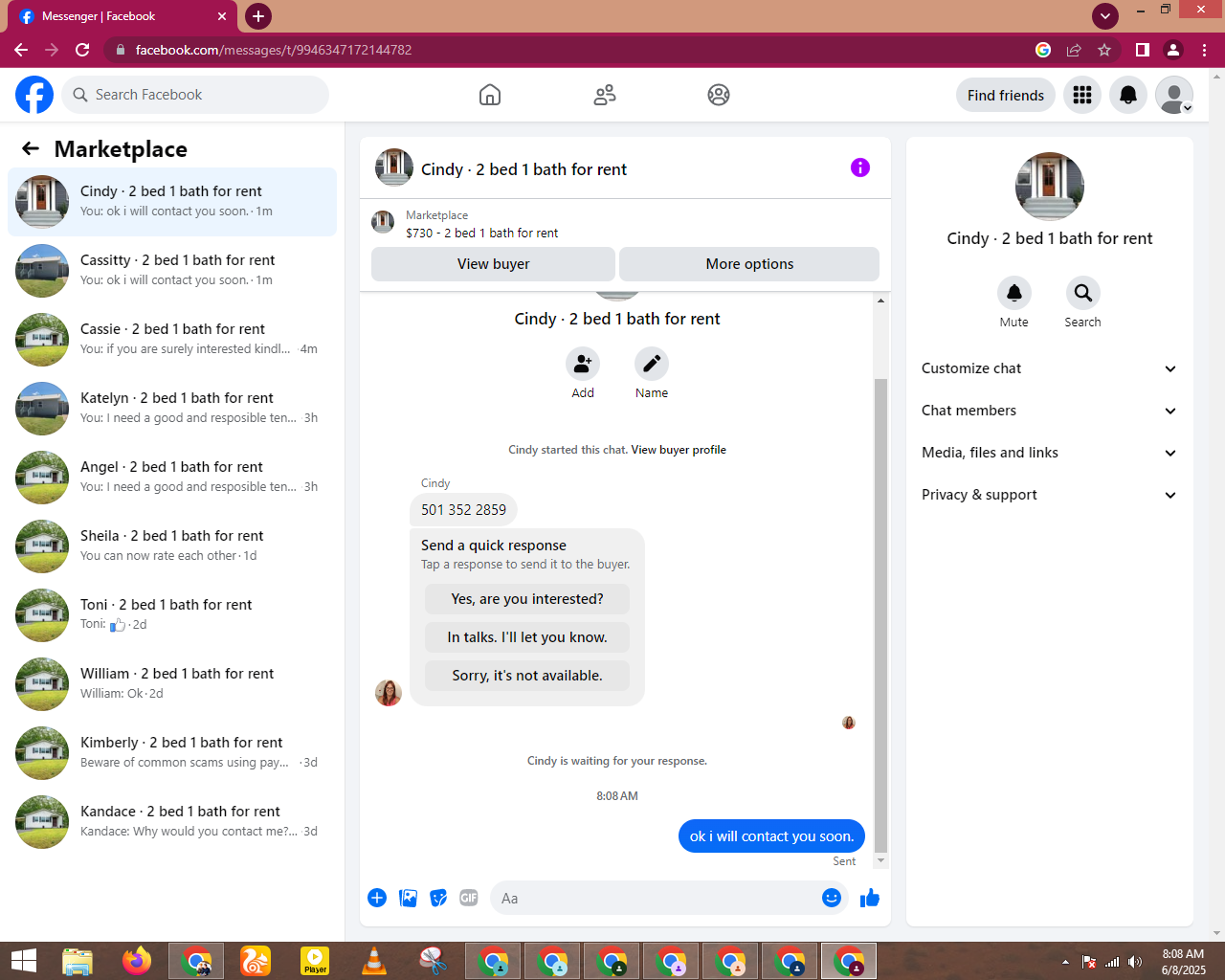
Task: Open the Groups icon in top navigation
Action: [719, 95]
